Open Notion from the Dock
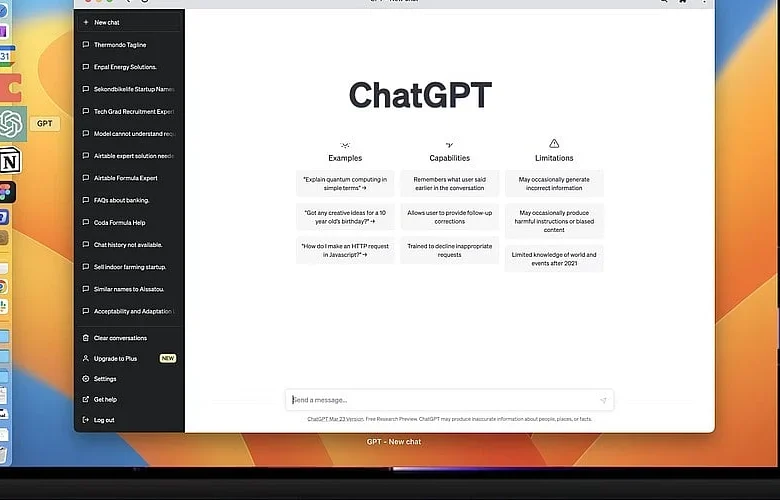The image size is (780, 500). pos(10,160)
